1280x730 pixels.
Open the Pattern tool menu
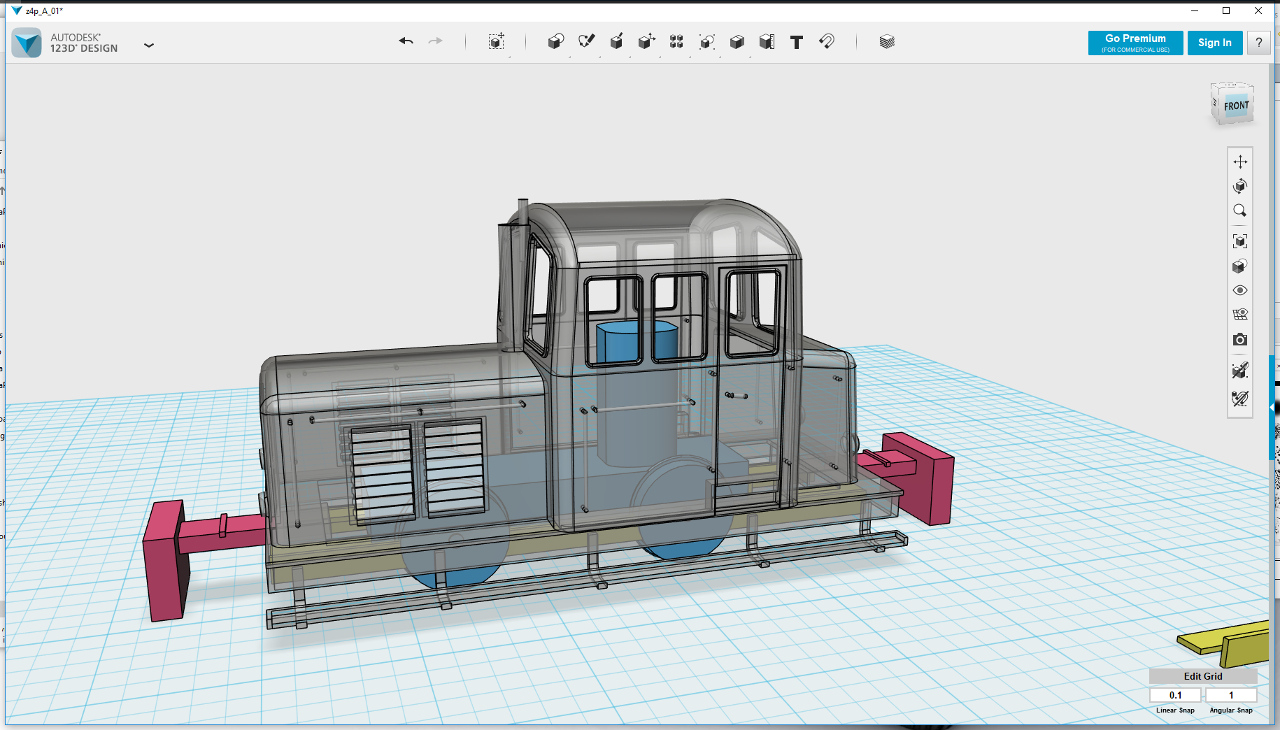click(677, 42)
